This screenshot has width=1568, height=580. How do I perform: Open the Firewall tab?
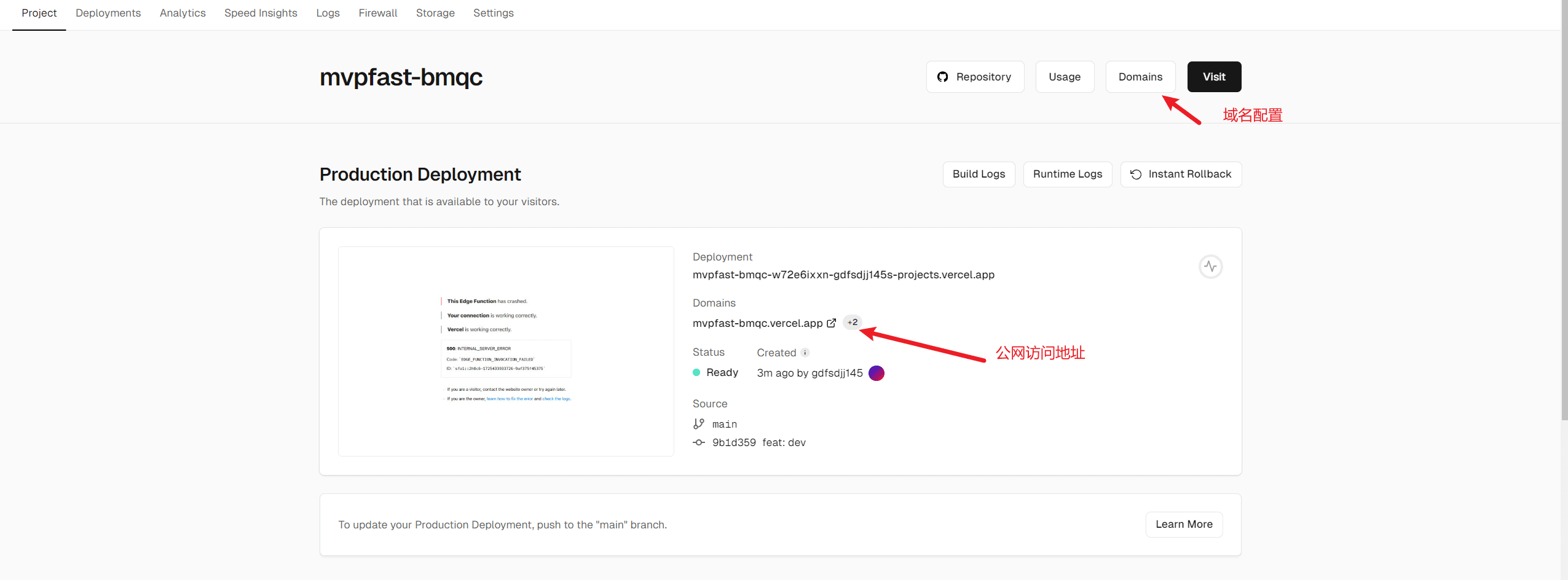pyautogui.click(x=377, y=13)
